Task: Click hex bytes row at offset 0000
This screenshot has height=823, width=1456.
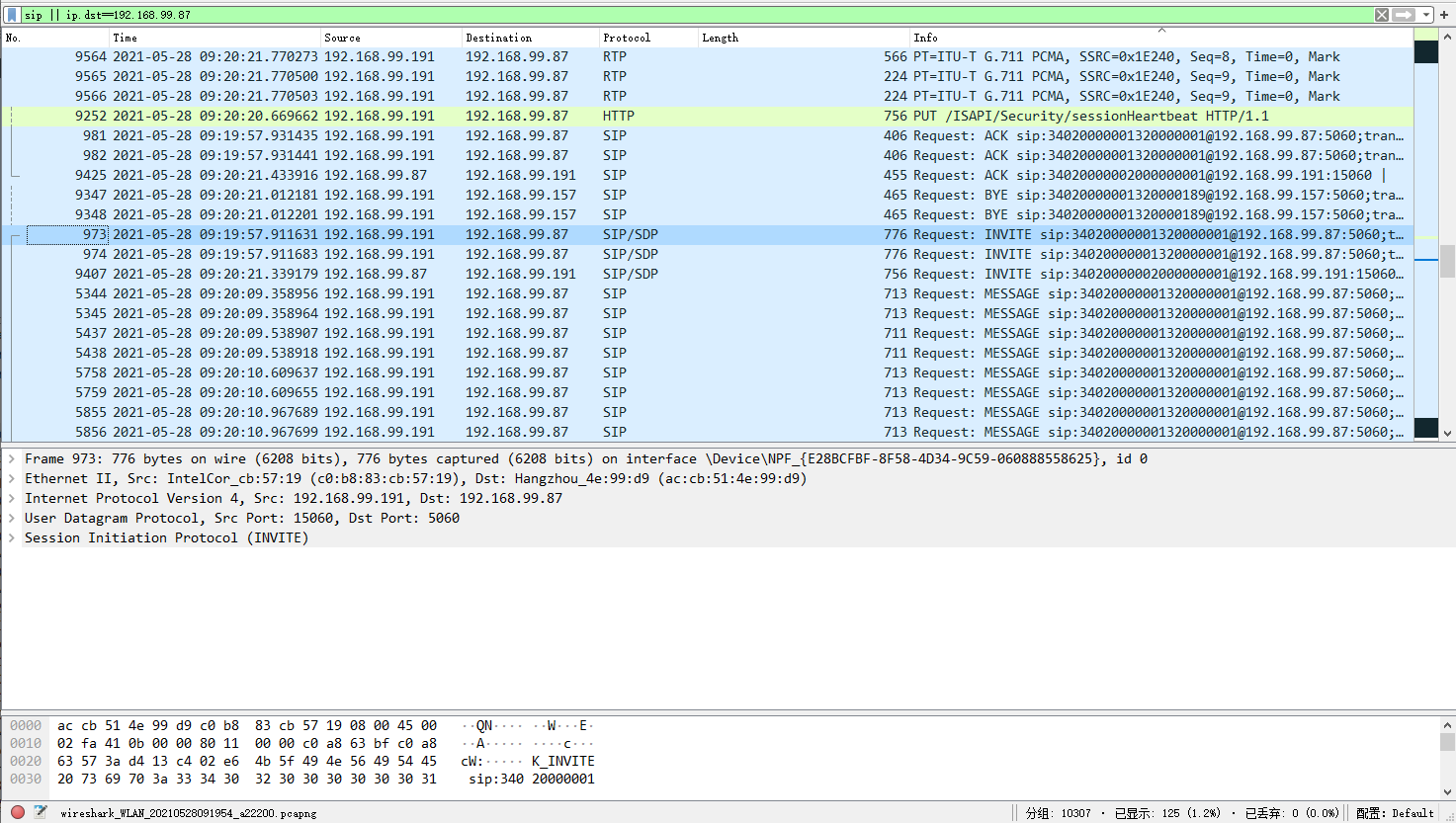Action: pos(247,725)
